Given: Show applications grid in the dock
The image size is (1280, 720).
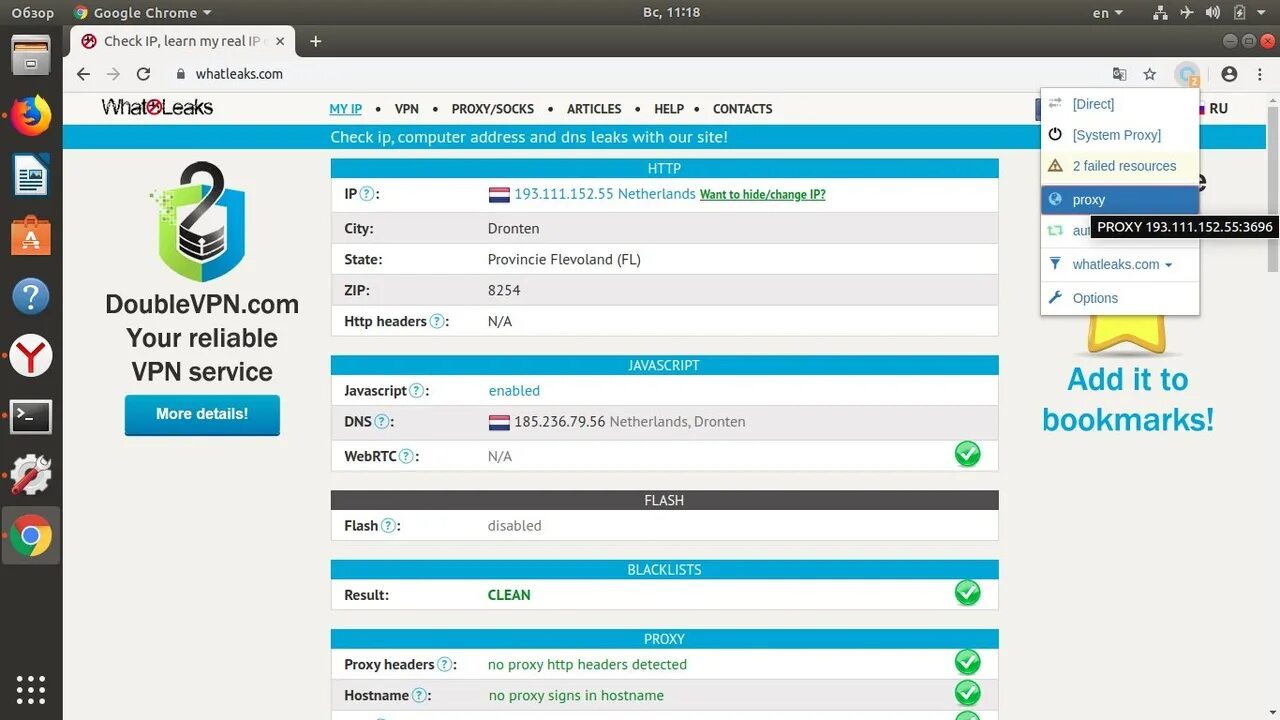Looking at the screenshot, I should (31, 690).
